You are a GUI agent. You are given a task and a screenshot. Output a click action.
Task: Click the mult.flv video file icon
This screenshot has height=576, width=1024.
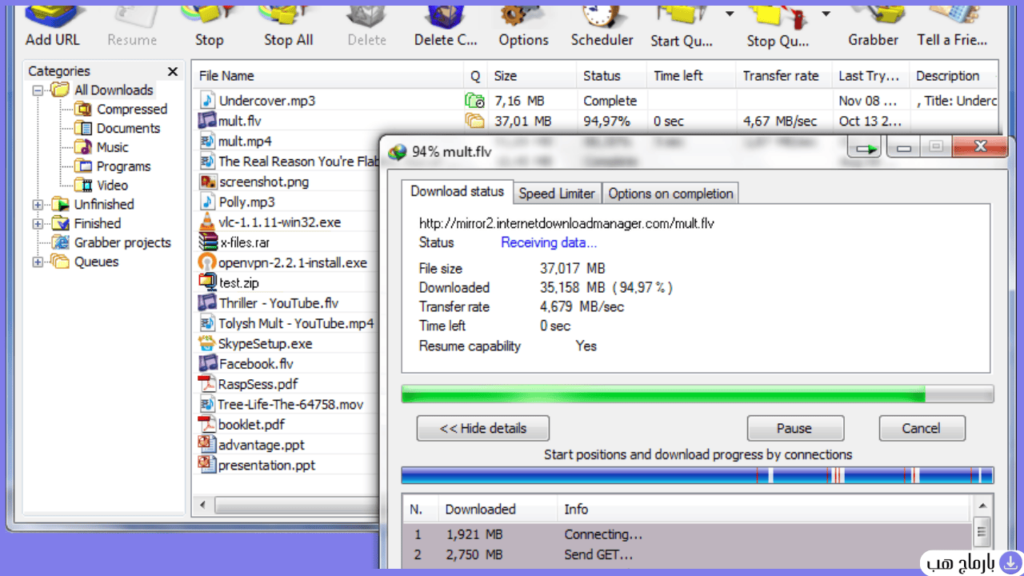207,120
